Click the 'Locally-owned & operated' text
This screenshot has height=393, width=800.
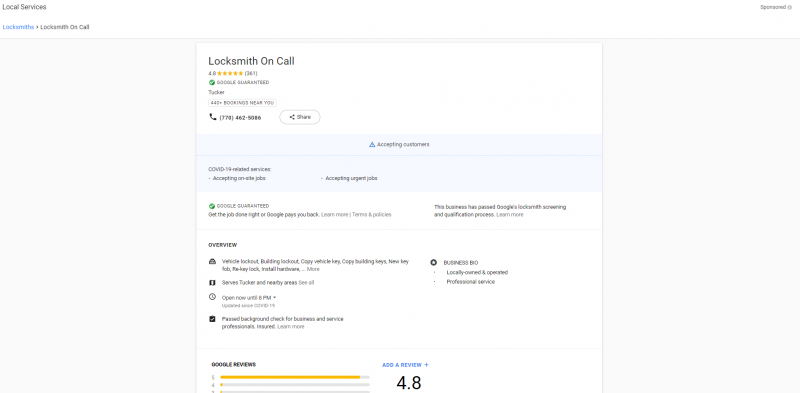[477, 273]
